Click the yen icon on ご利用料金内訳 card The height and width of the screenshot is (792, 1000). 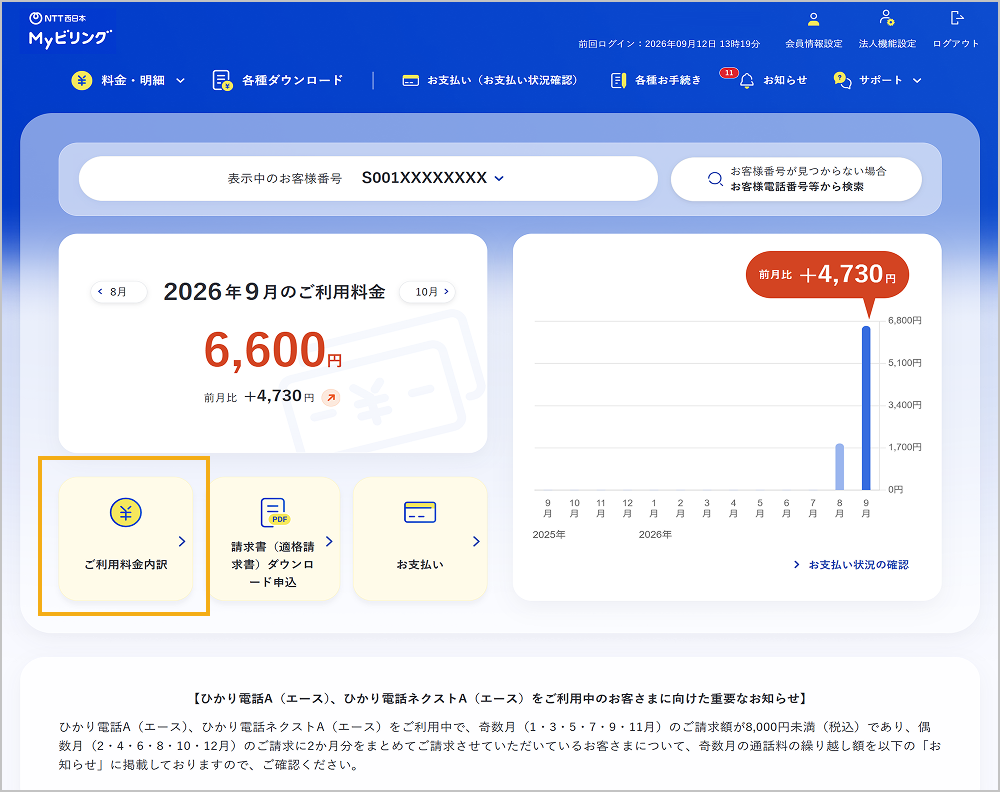126,513
